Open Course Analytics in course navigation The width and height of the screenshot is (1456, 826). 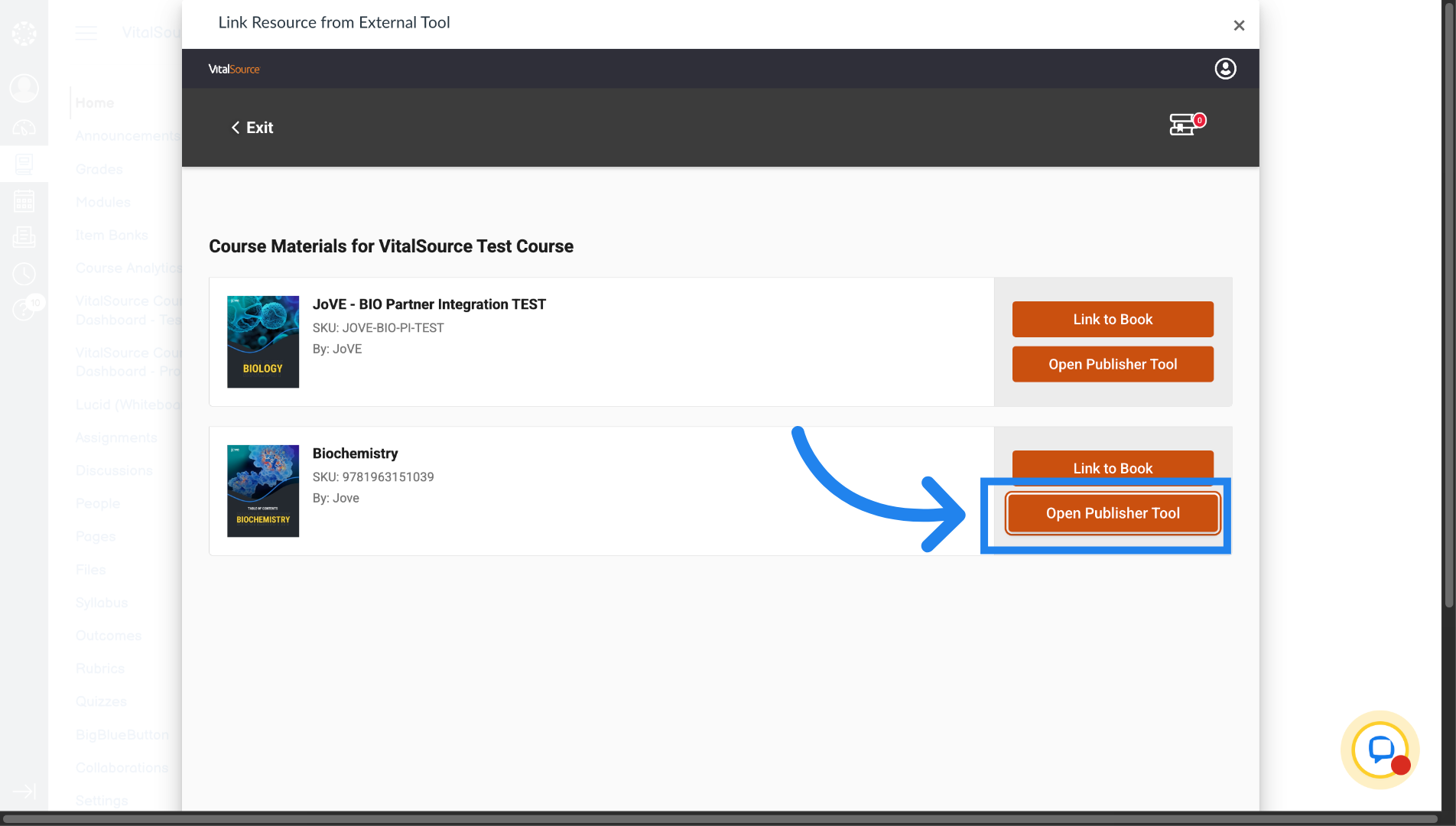tap(128, 268)
